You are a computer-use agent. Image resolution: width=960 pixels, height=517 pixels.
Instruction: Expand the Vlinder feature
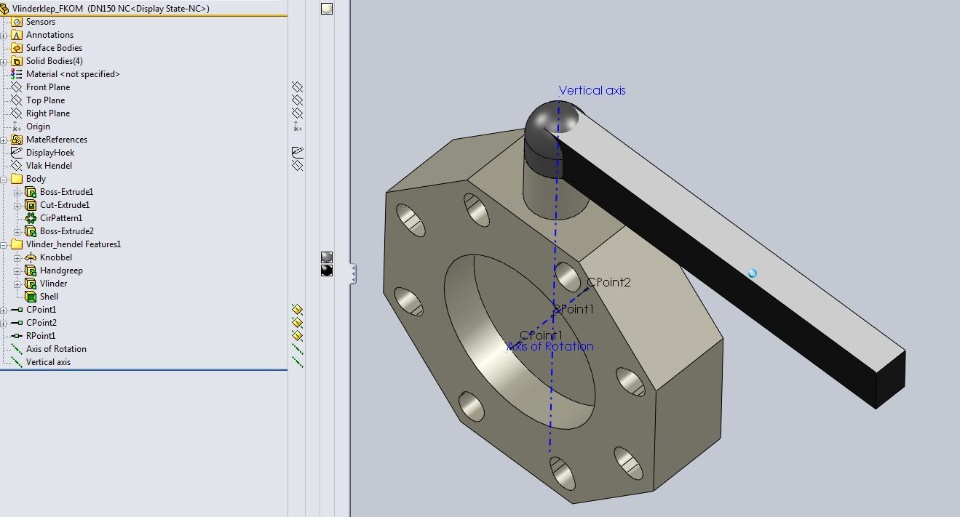[x=17, y=284]
